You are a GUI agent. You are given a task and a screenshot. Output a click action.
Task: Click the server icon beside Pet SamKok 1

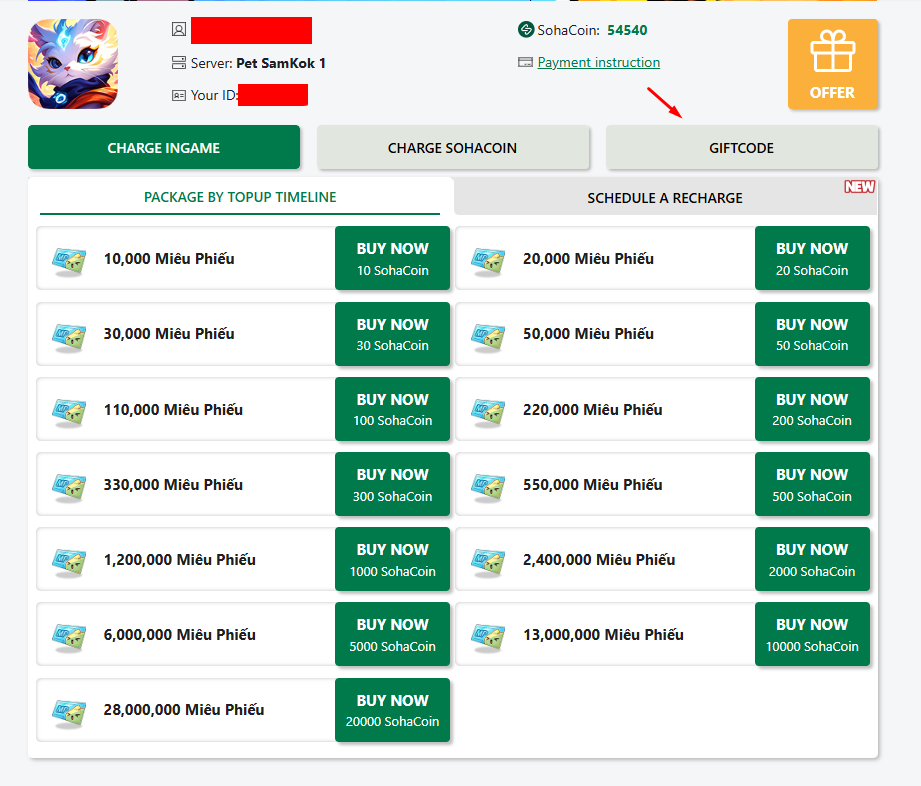[x=179, y=63]
